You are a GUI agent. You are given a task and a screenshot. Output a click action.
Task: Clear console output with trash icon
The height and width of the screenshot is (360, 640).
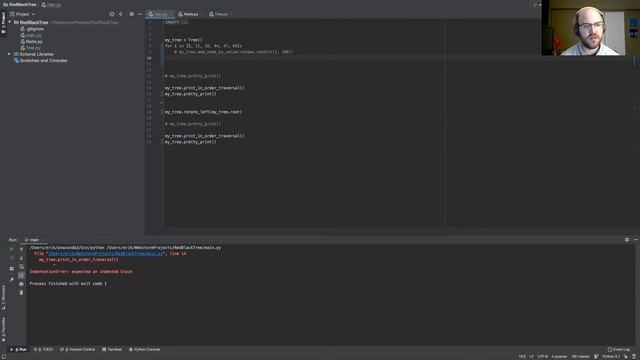21,293
